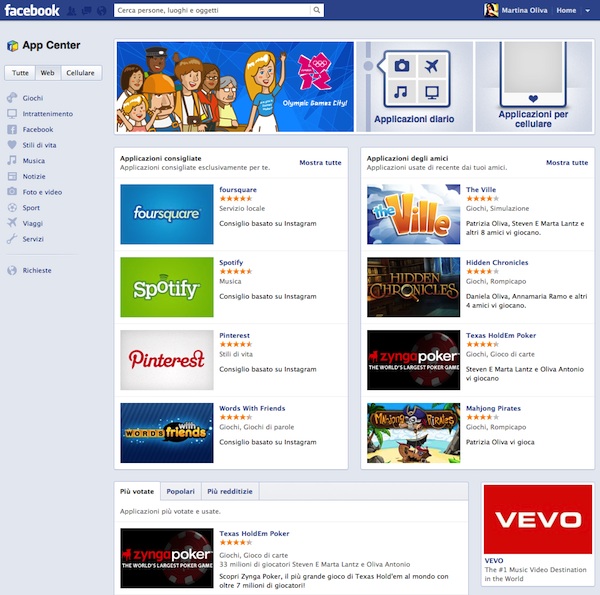The image size is (600, 595).
Task: Open notifications globe icon in header
Action: coord(101,11)
